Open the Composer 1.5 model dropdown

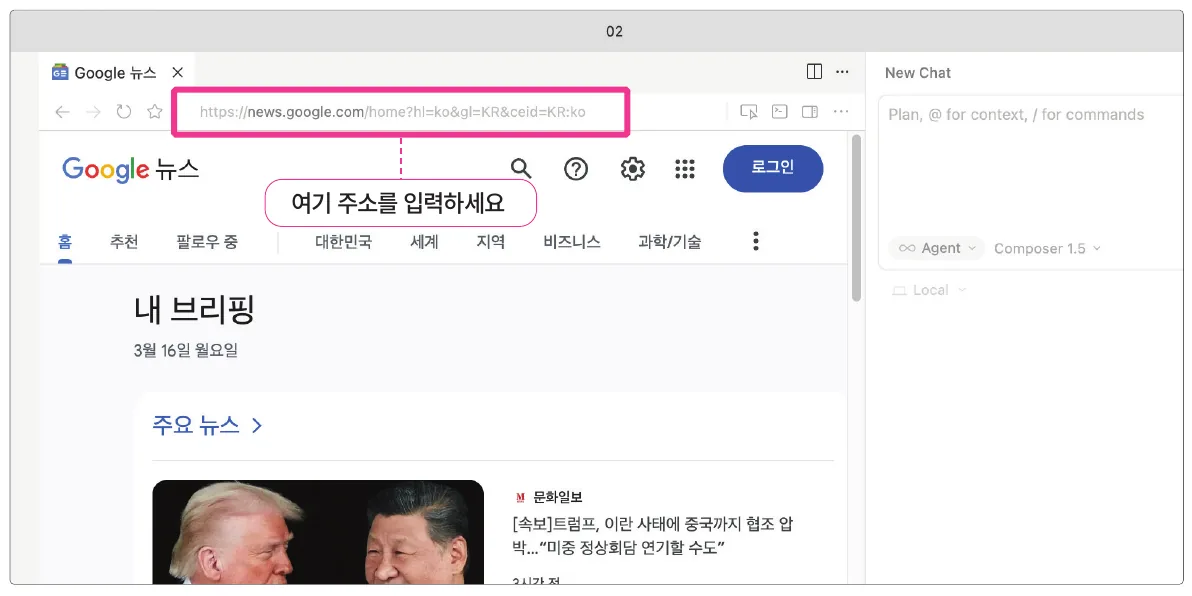1047,249
